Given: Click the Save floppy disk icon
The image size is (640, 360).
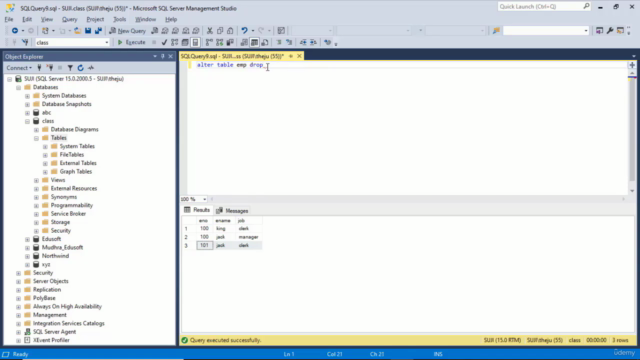Looking at the screenshot, I should [88, 31].
